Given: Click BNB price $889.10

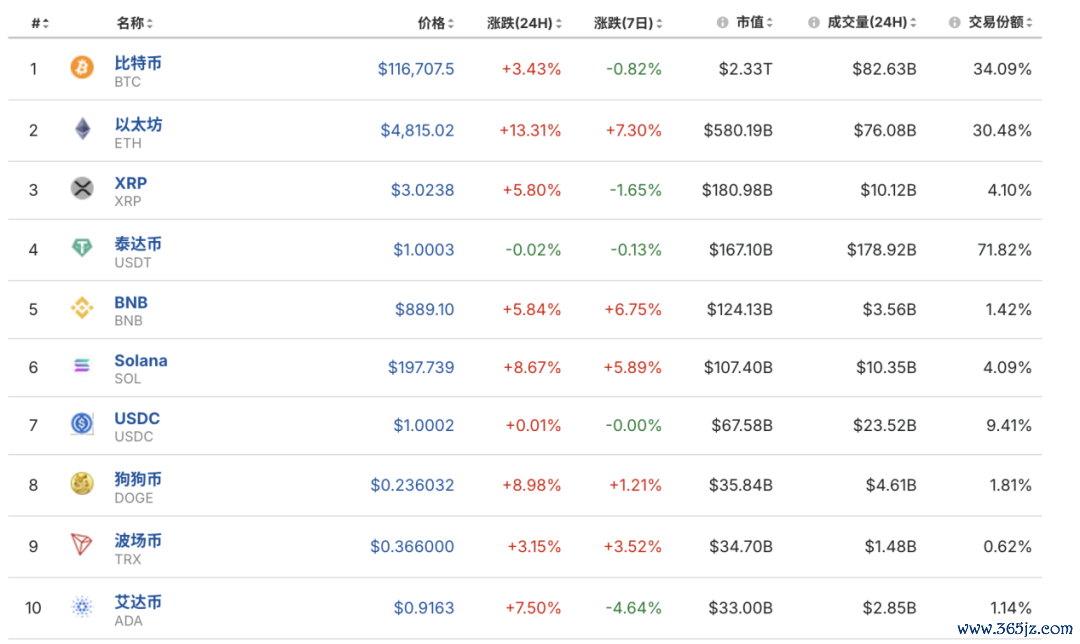Looking at the screenshot, I should (x=424, y=309).
